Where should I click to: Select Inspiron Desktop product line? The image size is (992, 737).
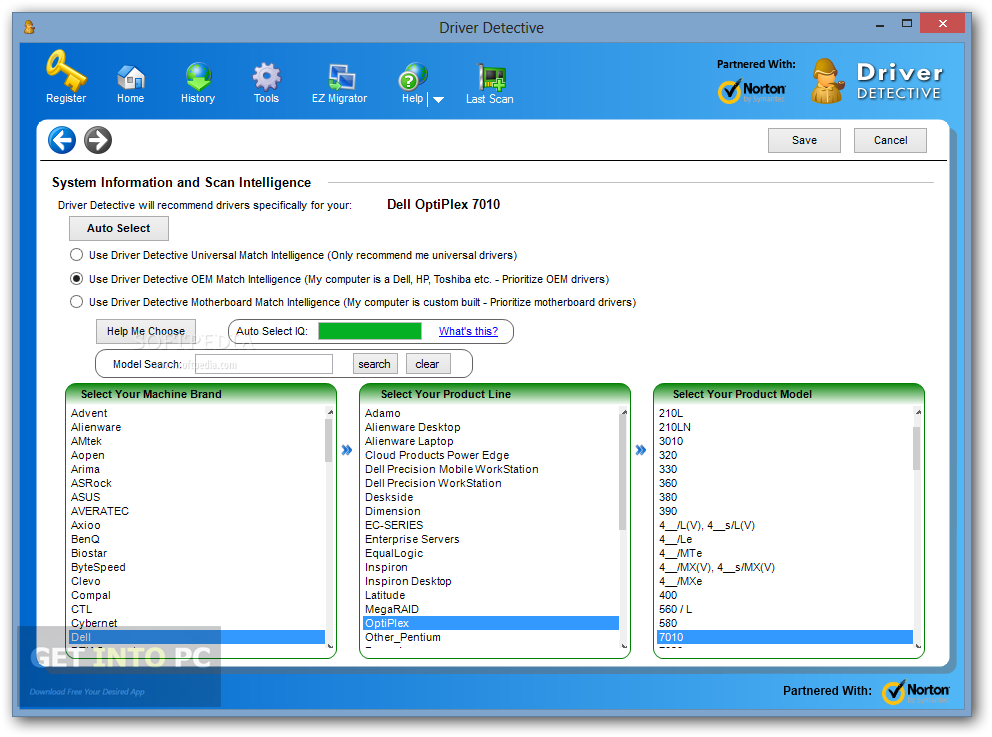point(408,581)
